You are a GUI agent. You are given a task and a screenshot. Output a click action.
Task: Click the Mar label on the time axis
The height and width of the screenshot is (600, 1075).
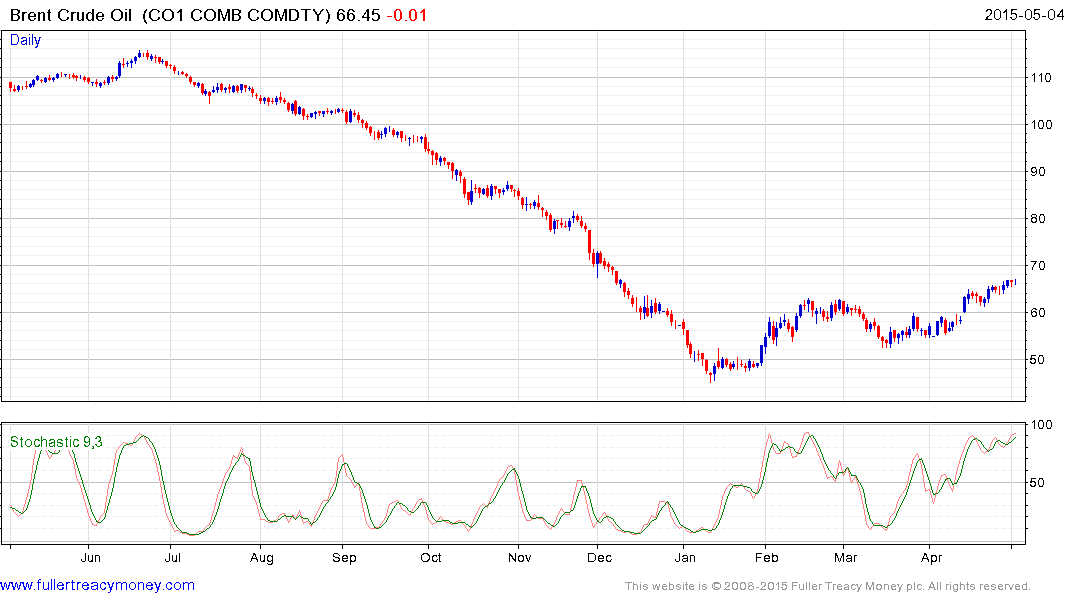(845, 557)
